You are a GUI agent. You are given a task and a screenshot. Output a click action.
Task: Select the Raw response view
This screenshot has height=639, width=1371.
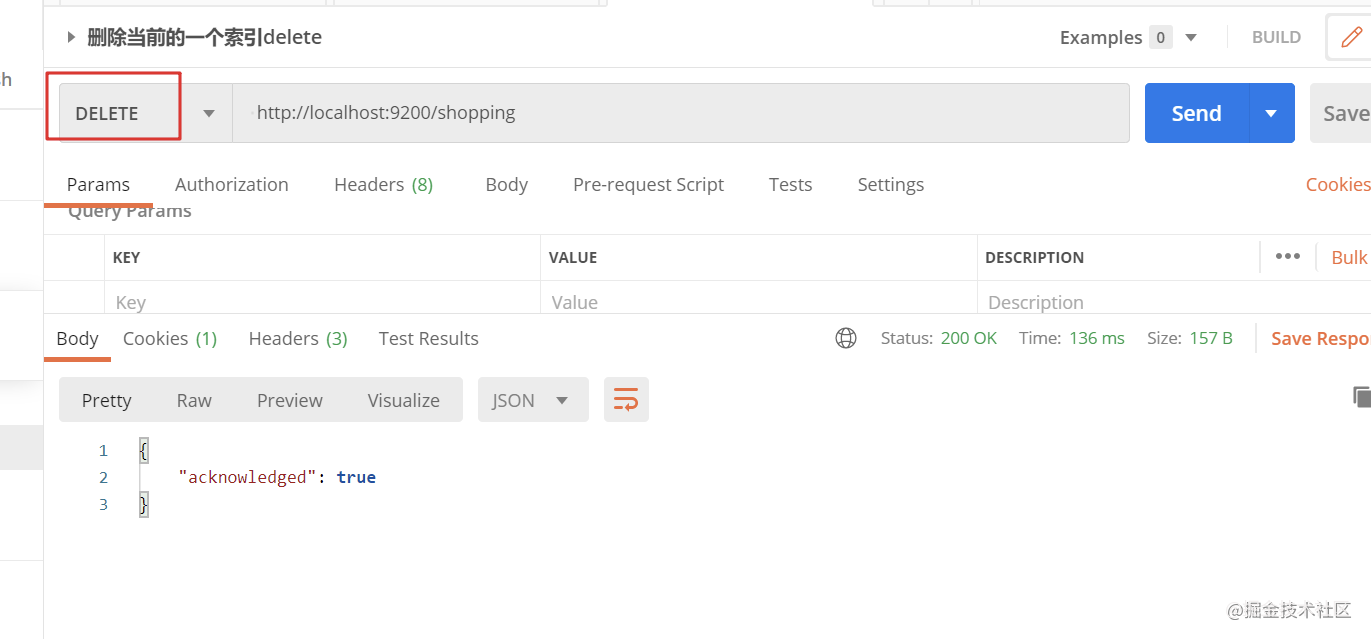pos(194,400)
